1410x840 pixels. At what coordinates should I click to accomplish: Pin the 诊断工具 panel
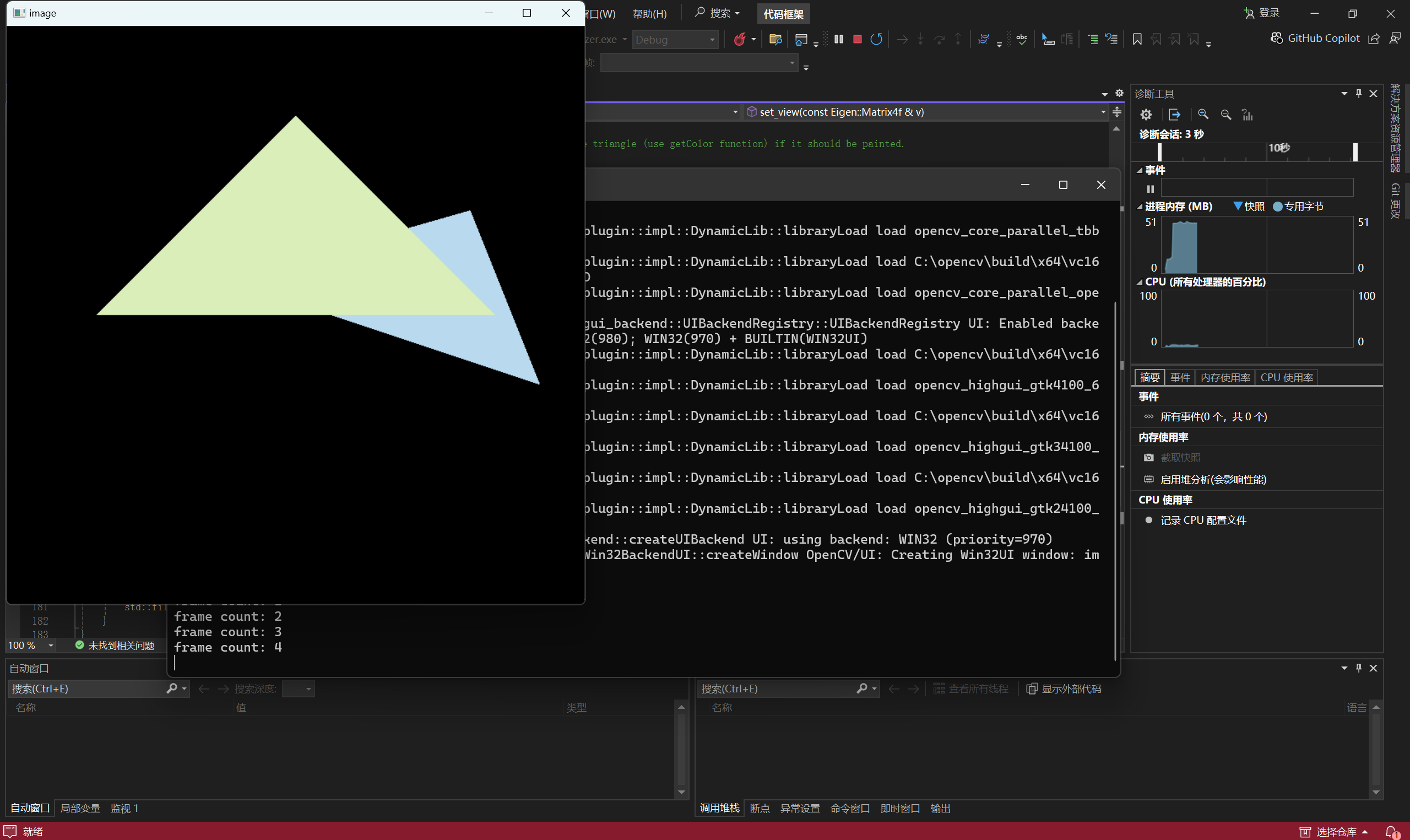coord(1359,94)
